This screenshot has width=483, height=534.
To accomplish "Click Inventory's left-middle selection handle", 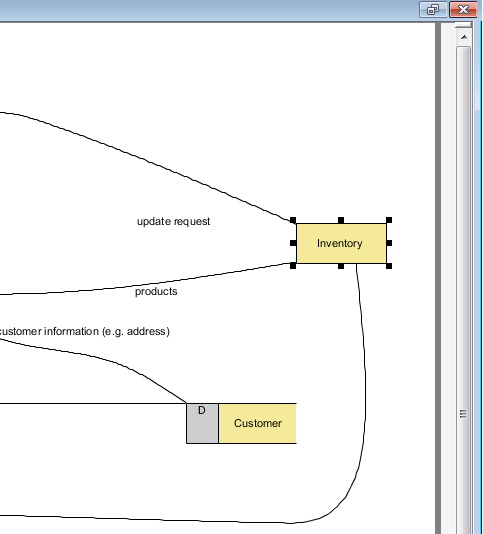I will (293, 243).
